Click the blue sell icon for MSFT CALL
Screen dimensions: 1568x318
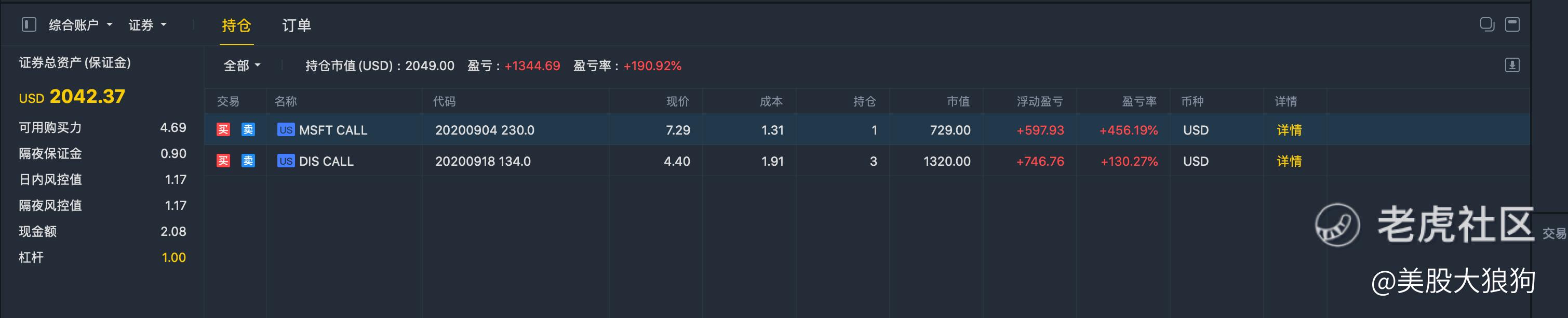pos(248,130)
